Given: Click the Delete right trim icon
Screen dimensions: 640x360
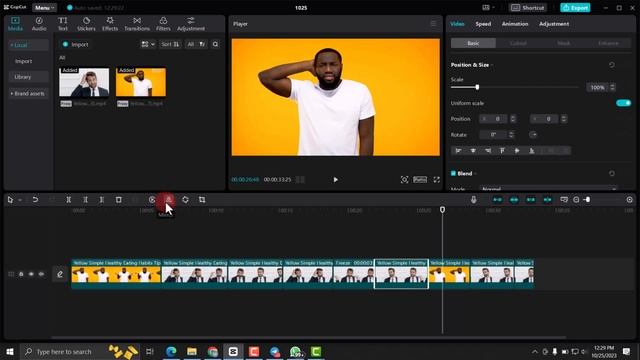Looking at the screenshot, I should point(102,200).
